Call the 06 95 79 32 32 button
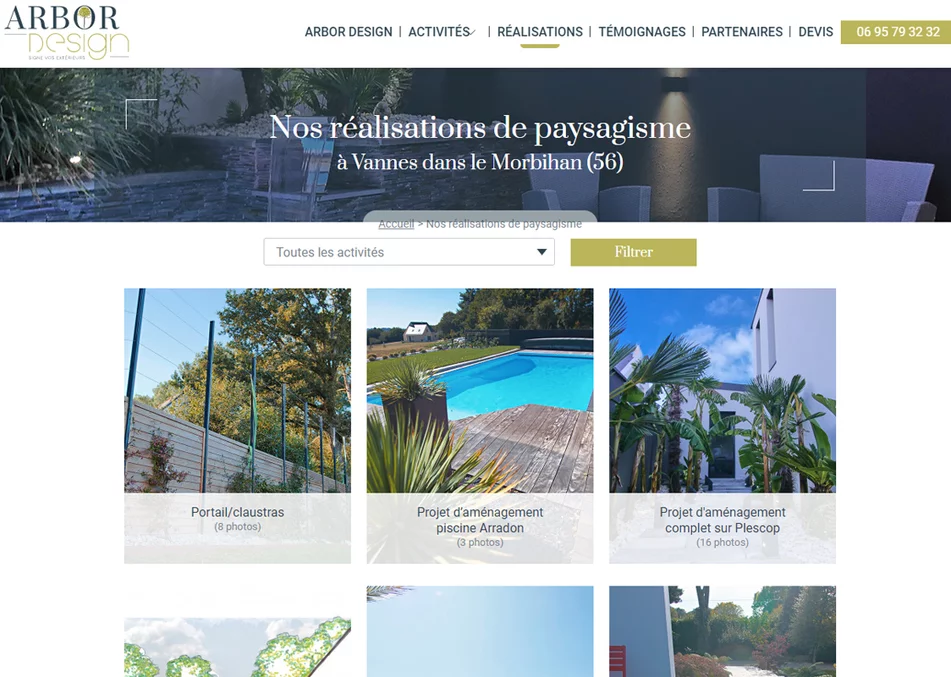The width and height of the screenshot is (951, 677). [896, 32]
